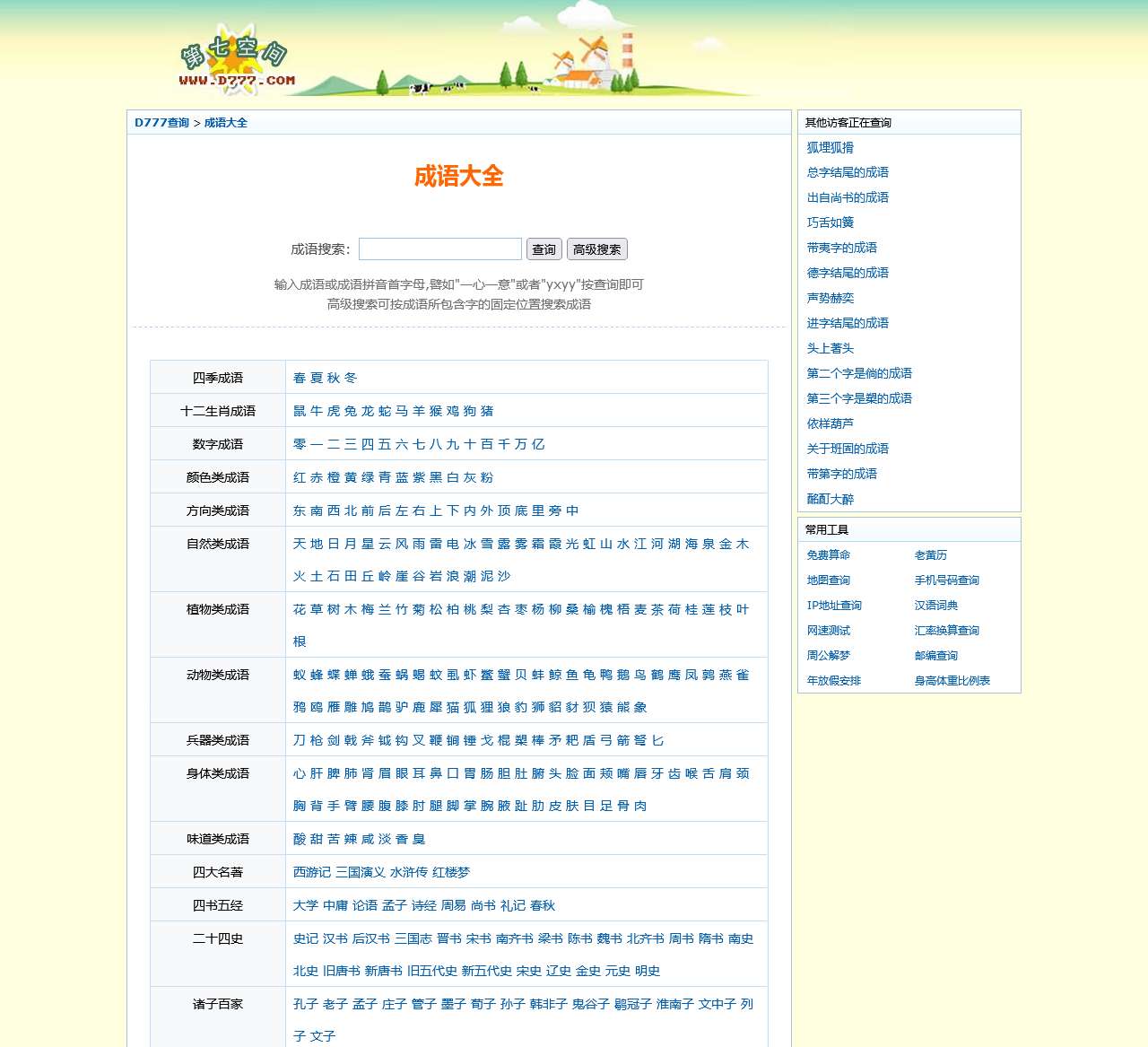Select the 成语大全 breadcrumb item

[x=223, y=123]
